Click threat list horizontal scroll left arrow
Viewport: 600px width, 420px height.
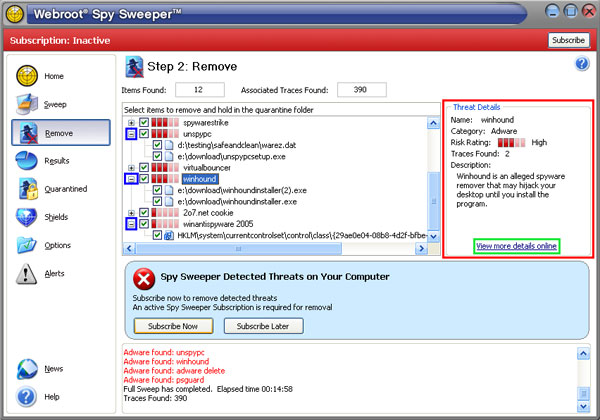coord(129,249)
